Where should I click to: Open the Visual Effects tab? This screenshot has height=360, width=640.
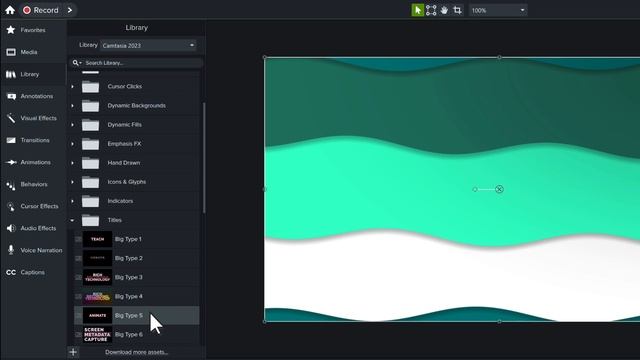pyautogui.click(x=33, y=118)
